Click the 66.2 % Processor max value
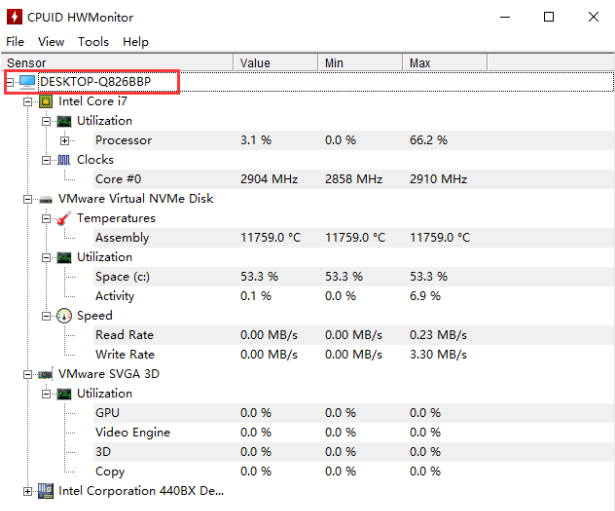The image size is (615, 511). coord(429,140)
